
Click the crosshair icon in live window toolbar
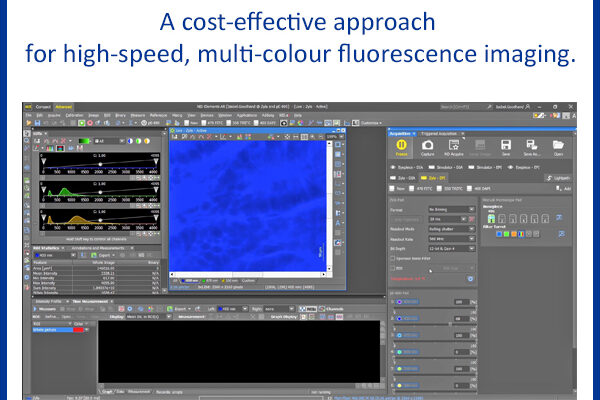[287, 137]
